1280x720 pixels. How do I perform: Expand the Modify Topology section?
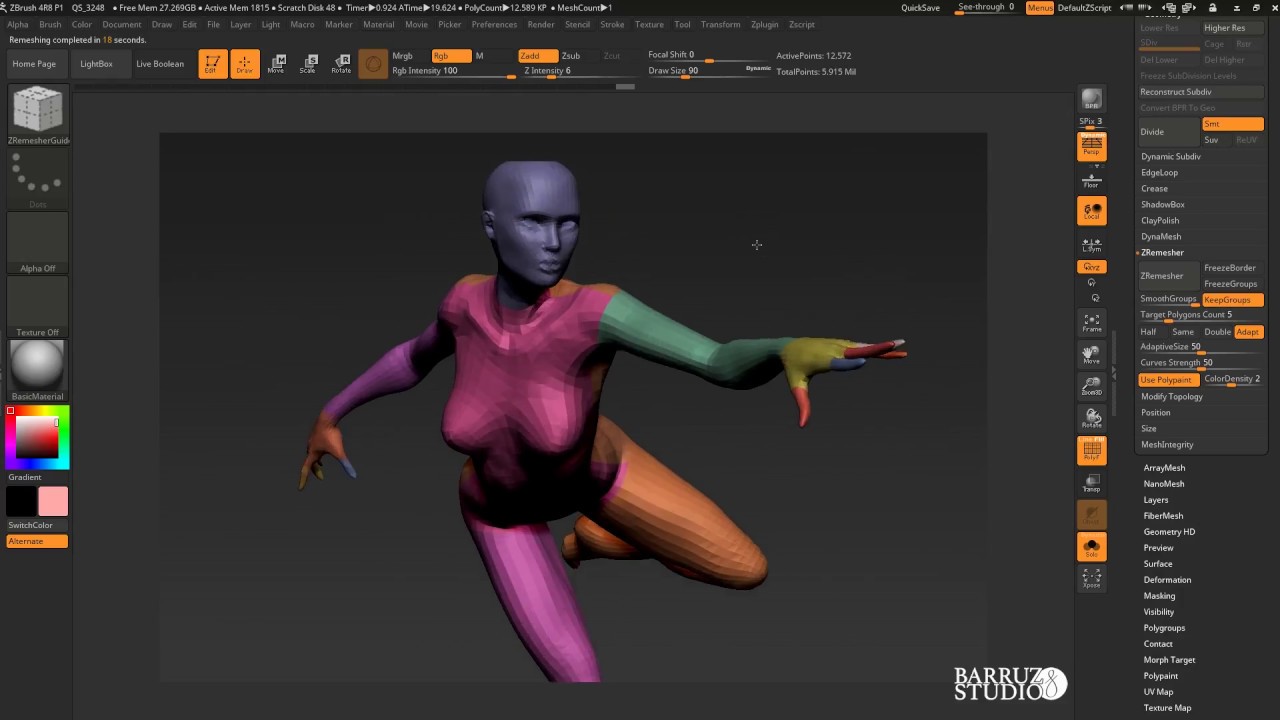click(x=1172, y=397)
